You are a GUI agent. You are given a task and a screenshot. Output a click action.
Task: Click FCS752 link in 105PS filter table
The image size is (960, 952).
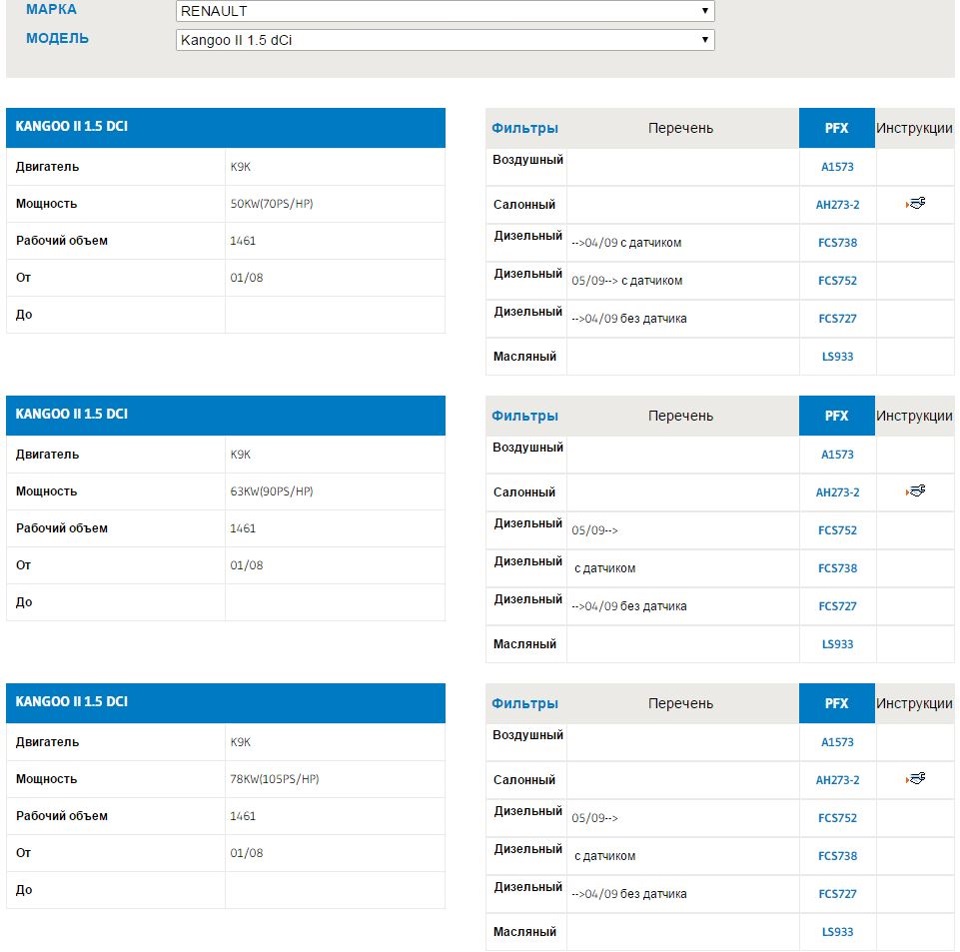pos(837,819)
